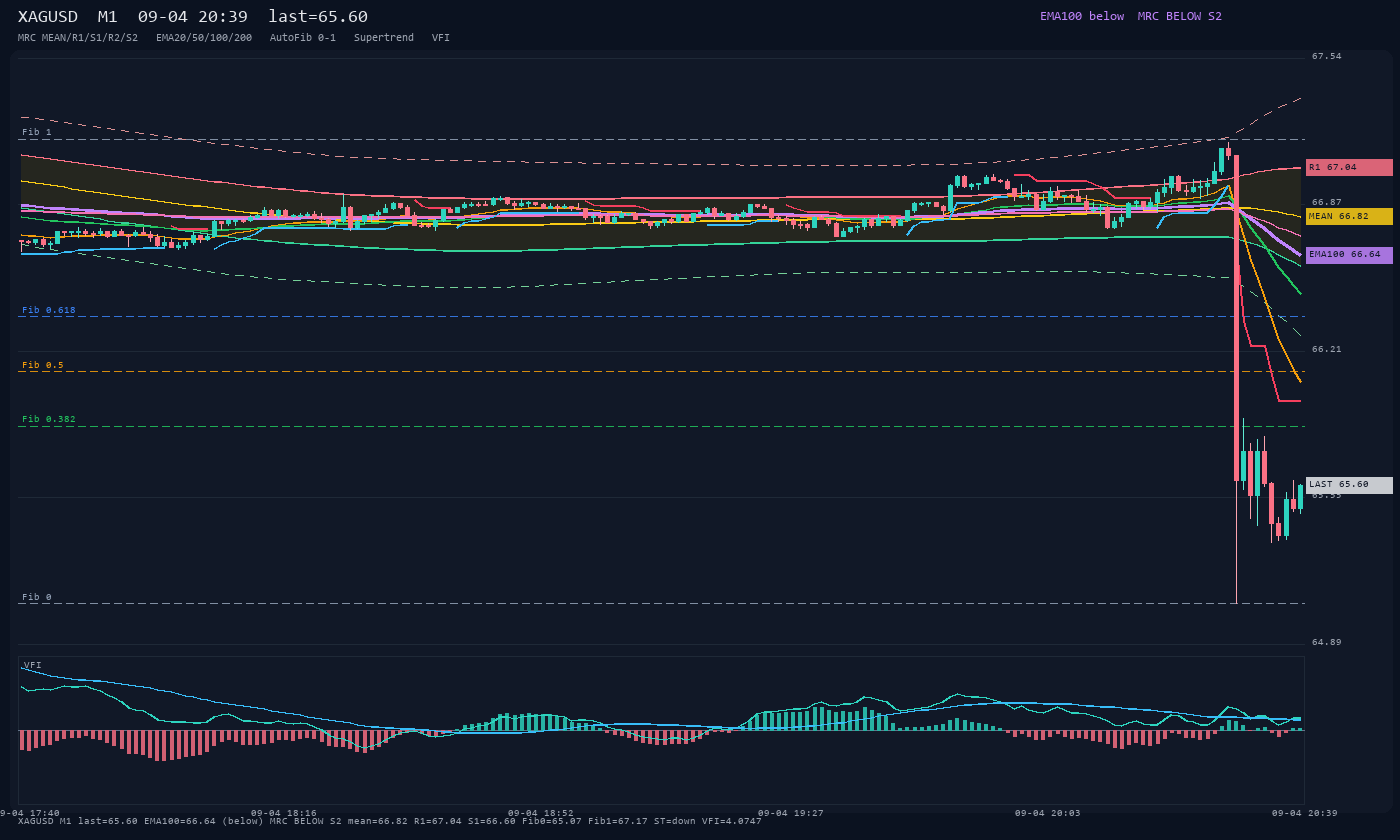
Task: Select the blue 'Fib 0.618' level label
Action: tap(49, 310)
